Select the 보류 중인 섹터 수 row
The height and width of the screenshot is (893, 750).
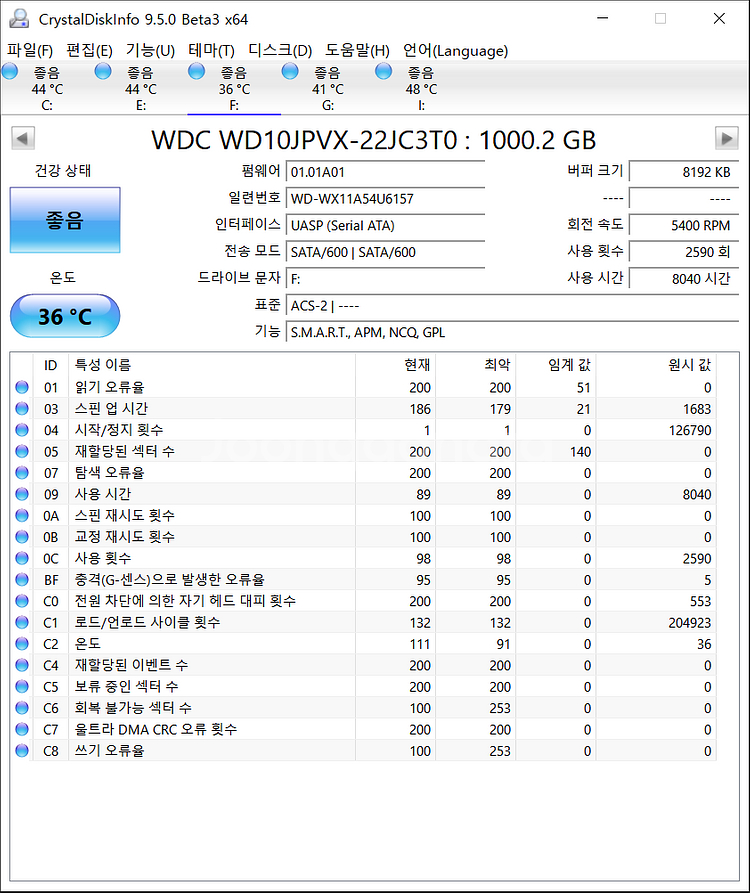363,686
